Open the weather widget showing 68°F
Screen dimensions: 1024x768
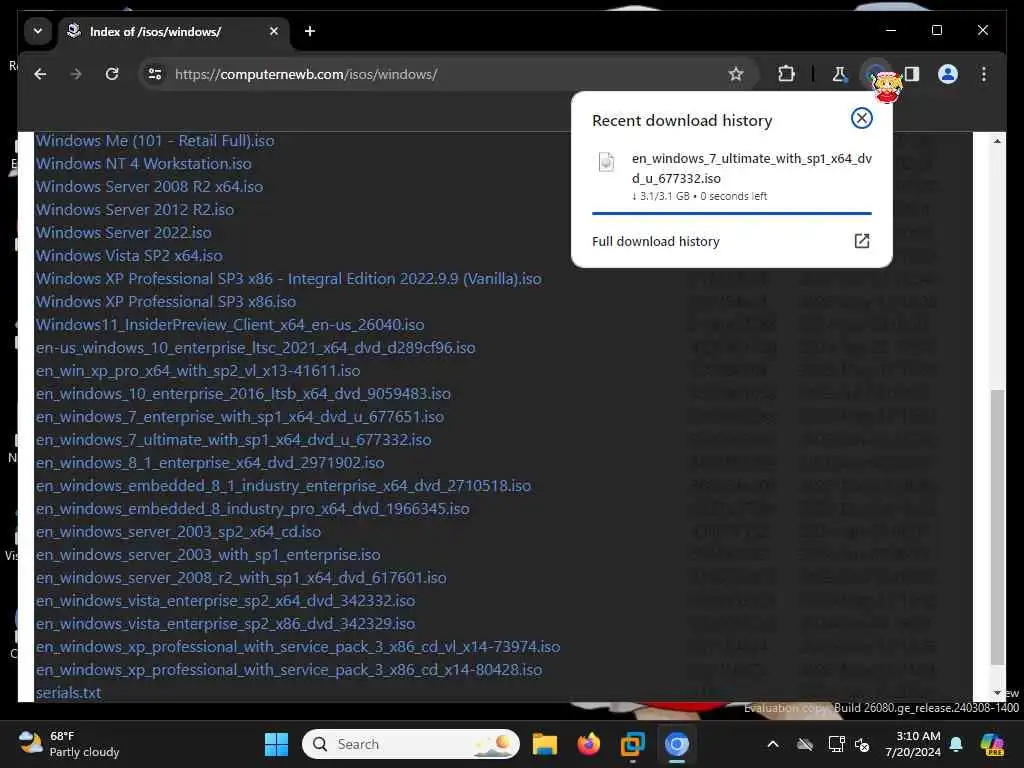click(69, 744)
